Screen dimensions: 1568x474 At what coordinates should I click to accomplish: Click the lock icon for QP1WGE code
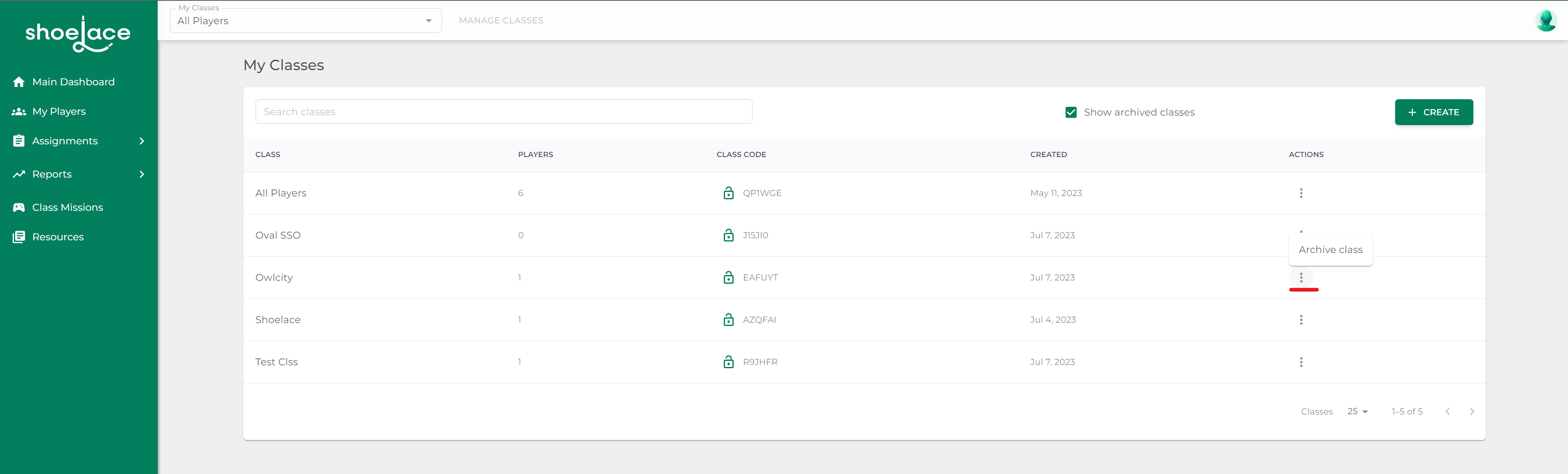coord(728,193)
